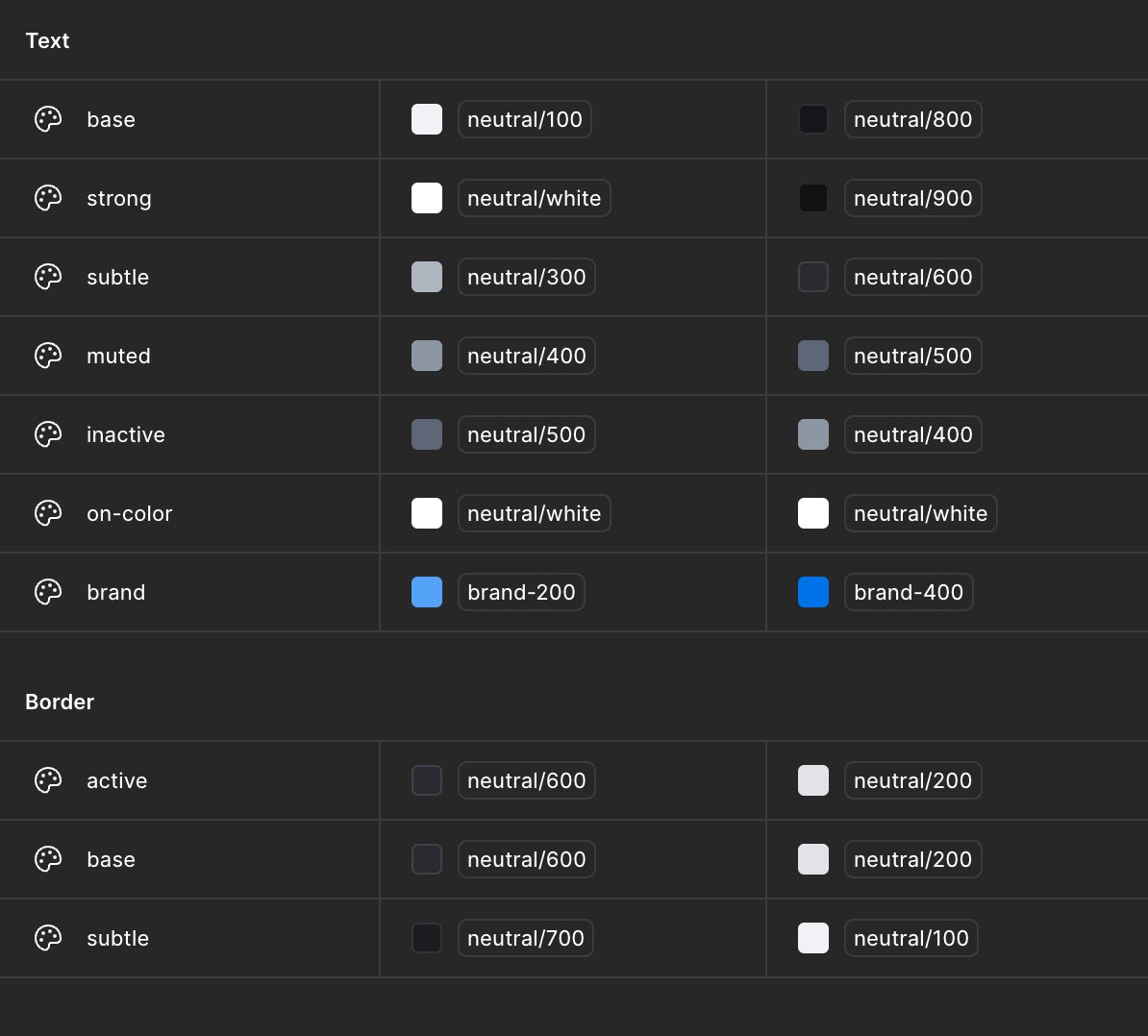This screenshot has width=1148, height=1036.
Task: Click the neutral/900 color swatch for strong
Action: click(x=813, y=198)
